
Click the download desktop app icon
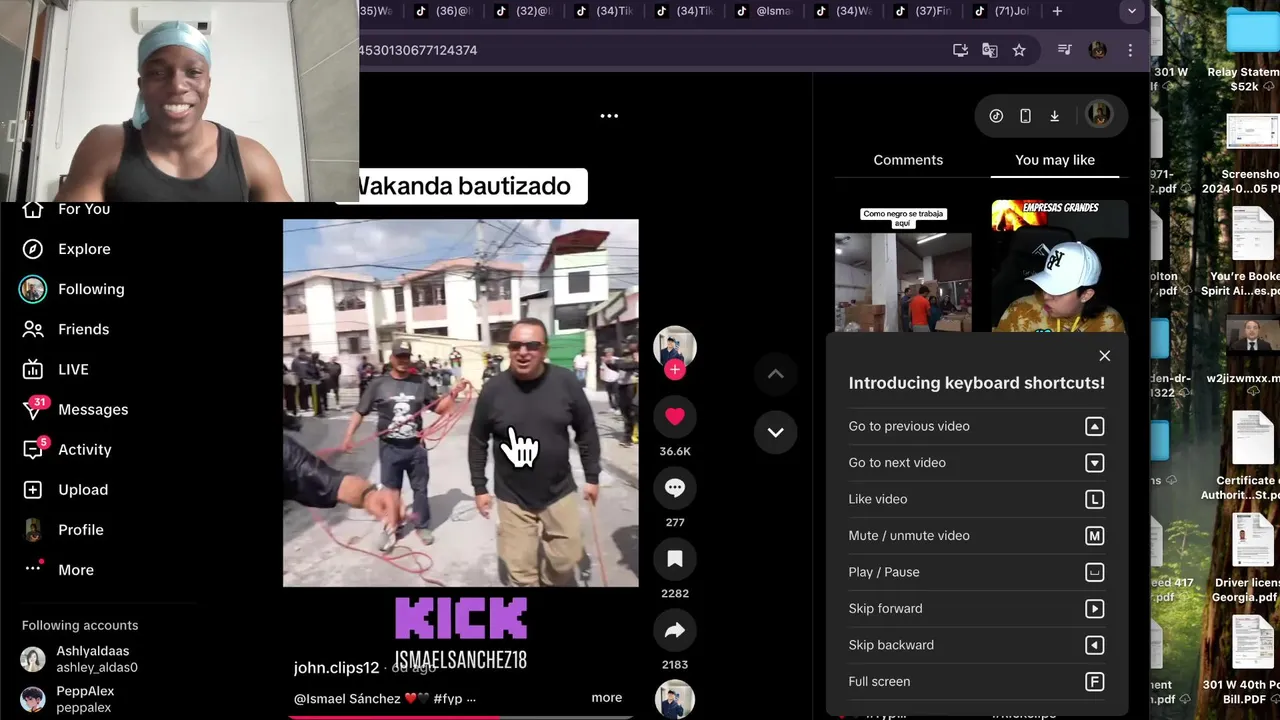(1054, 116)
